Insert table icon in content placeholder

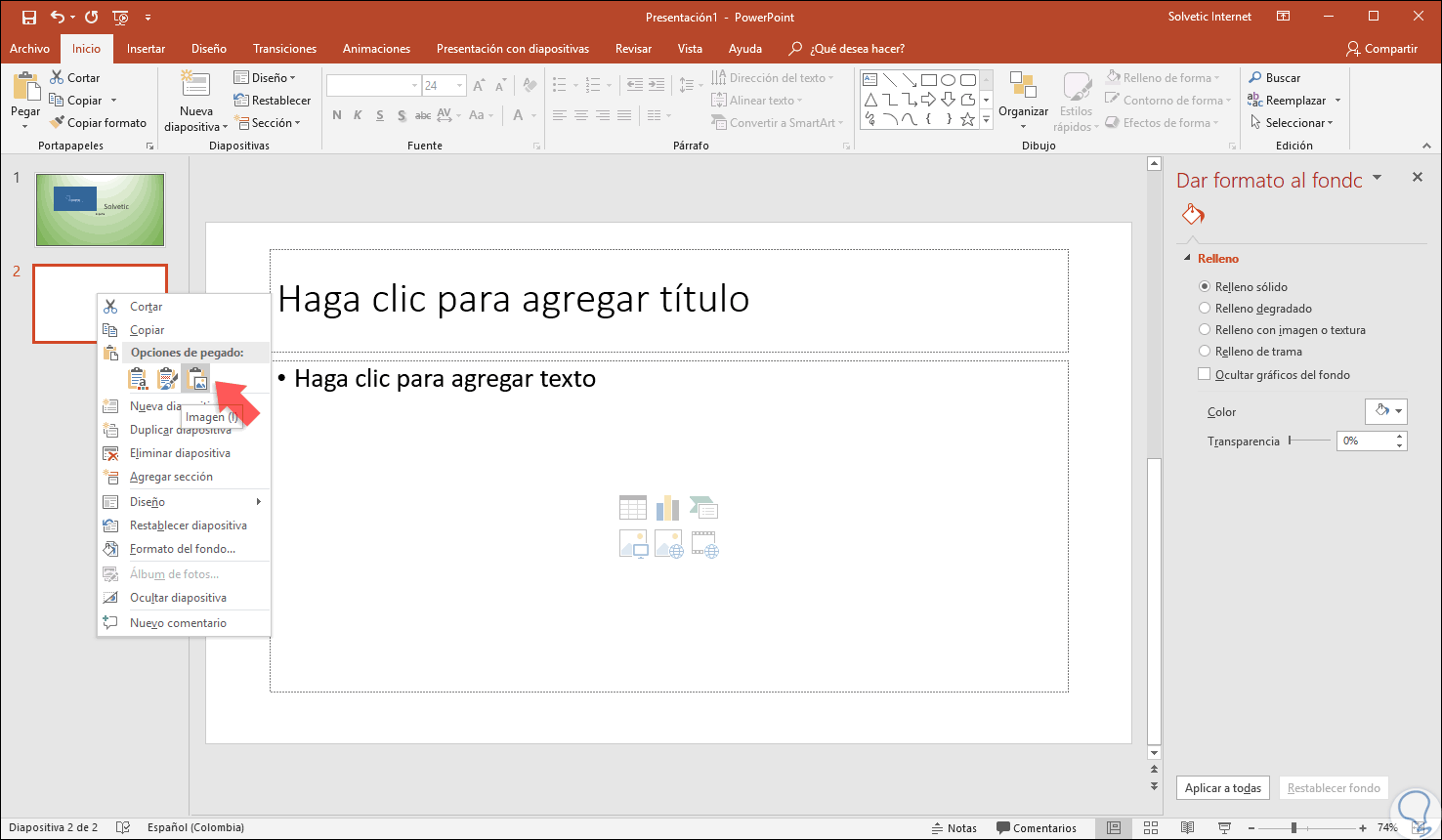point(632,508)
